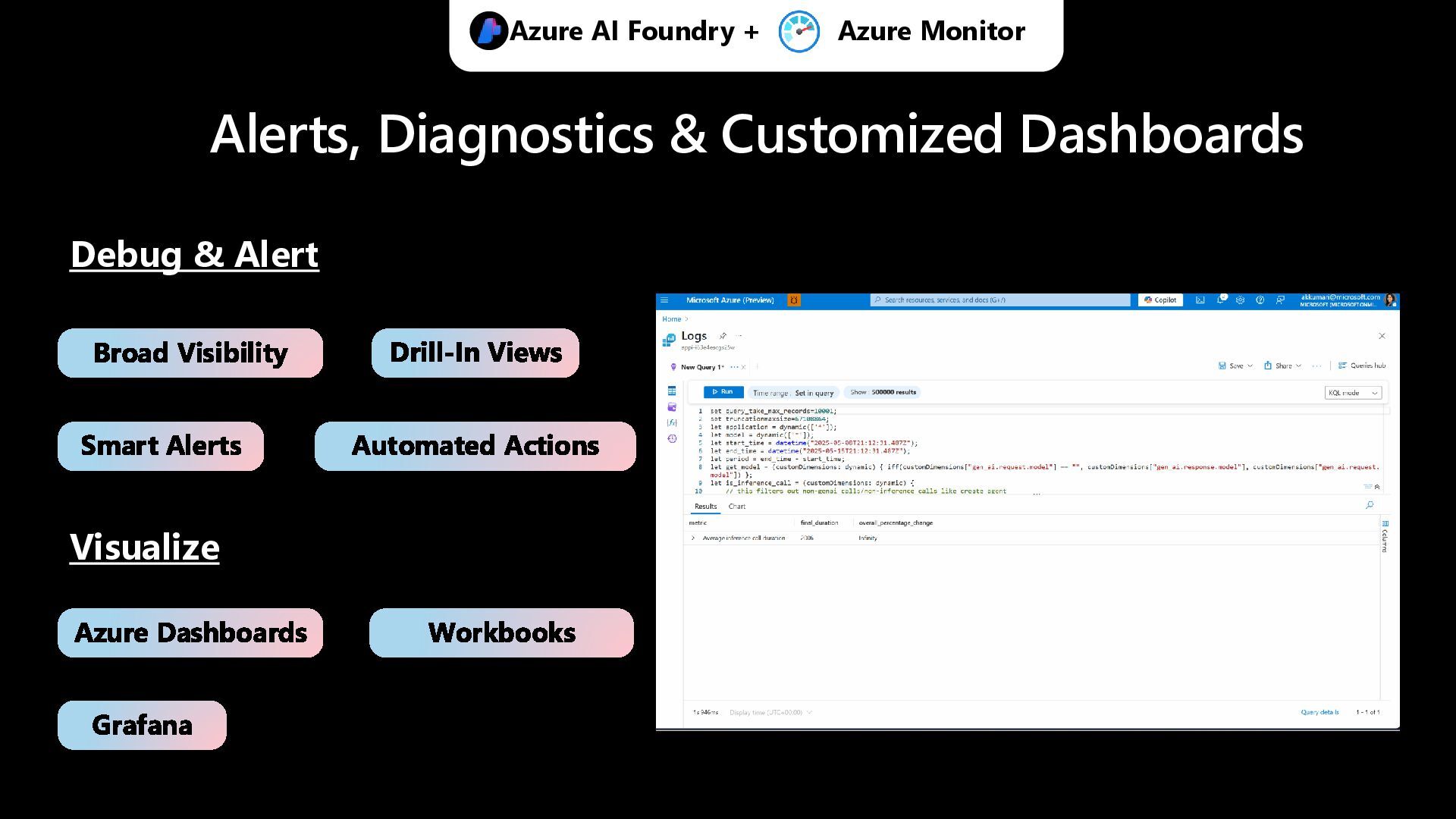
Task: Open the Azure portal hamburger menu
Action: pyautogui.click(x=664, y=300)
